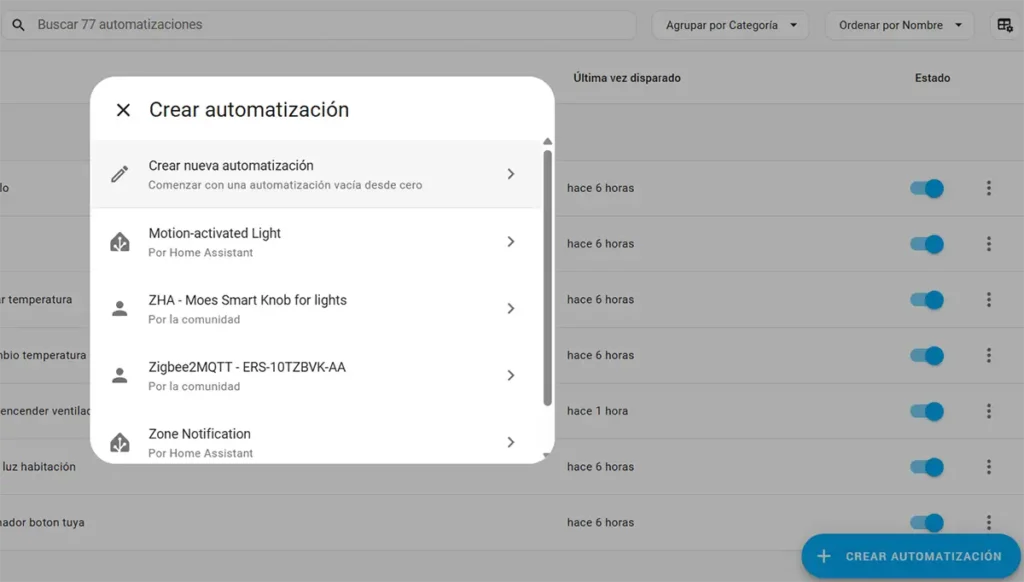Toggle off the first automation's switch

[927, 188]
